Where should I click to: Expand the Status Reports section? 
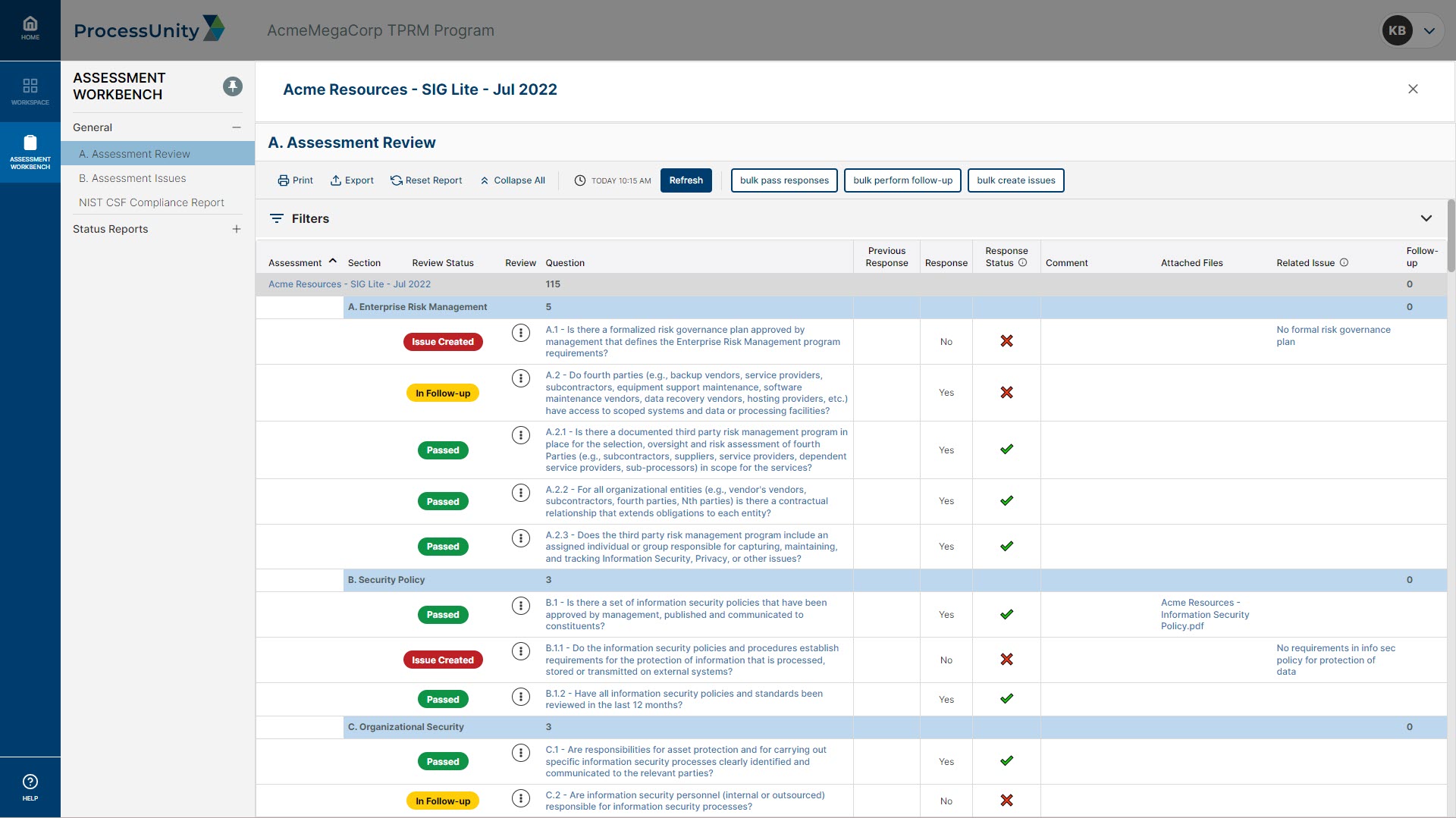point(237,229)
